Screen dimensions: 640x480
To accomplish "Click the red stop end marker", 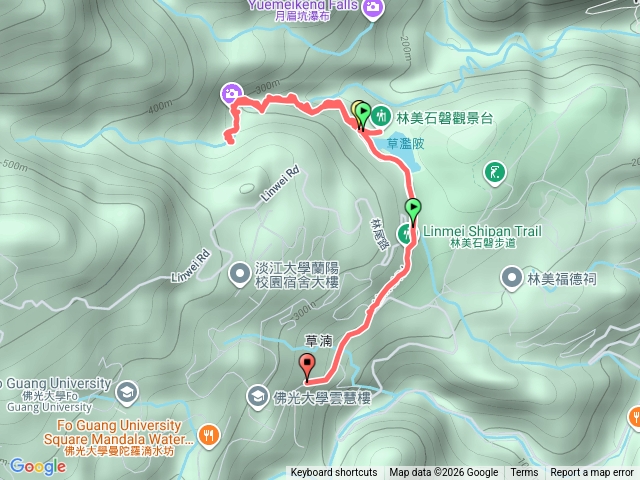I will (x=307, y=367).
